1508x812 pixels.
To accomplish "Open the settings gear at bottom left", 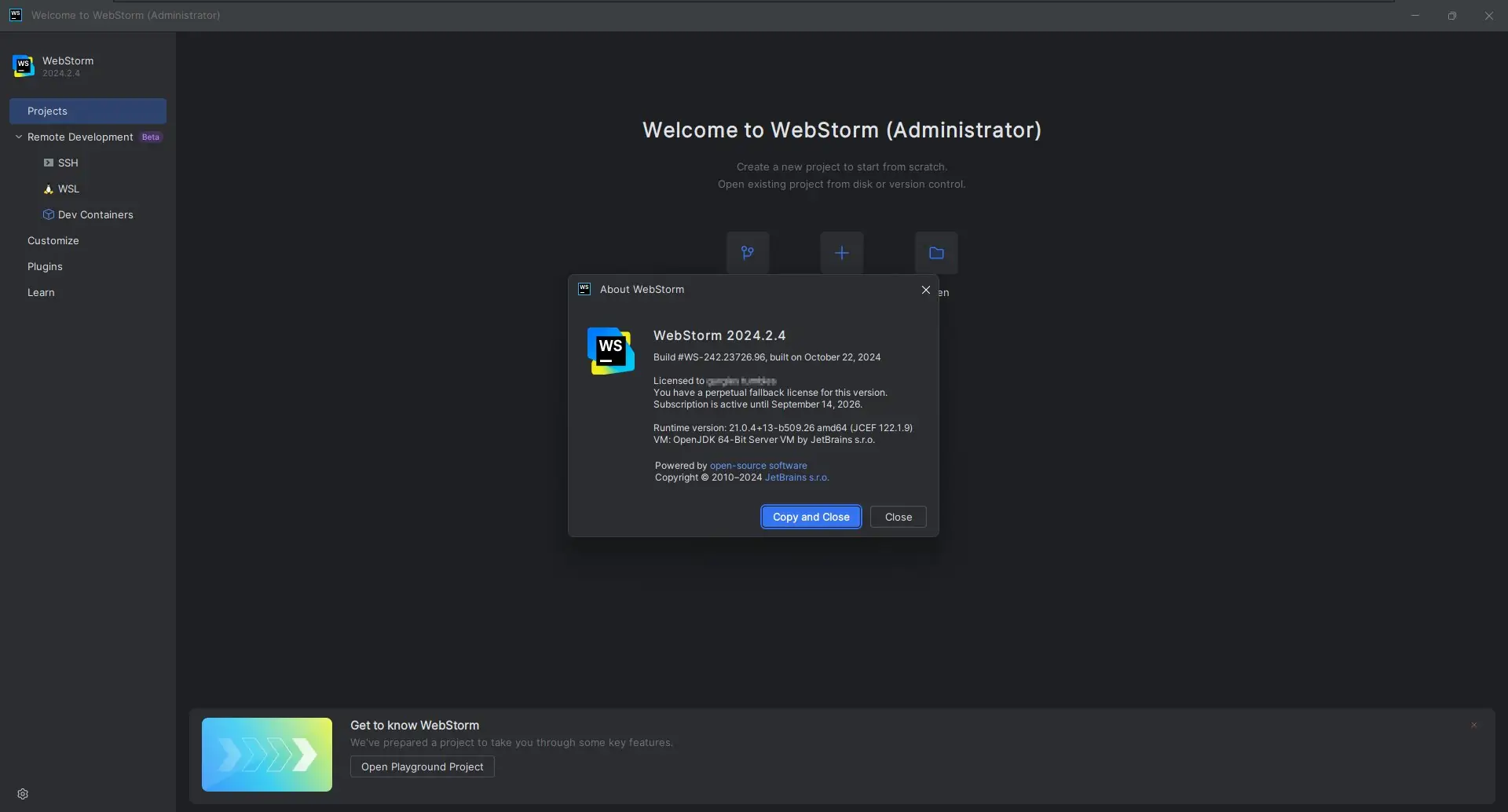I will click(x=24, y=793).
